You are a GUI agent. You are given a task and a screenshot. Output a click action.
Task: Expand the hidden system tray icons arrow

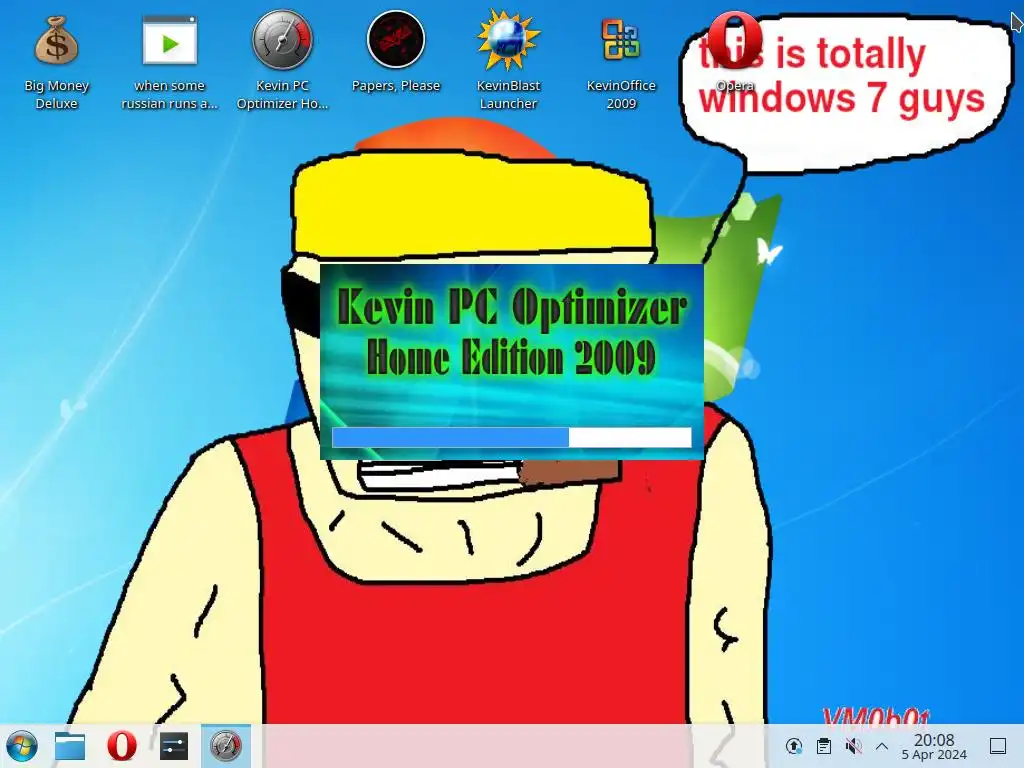882,746
